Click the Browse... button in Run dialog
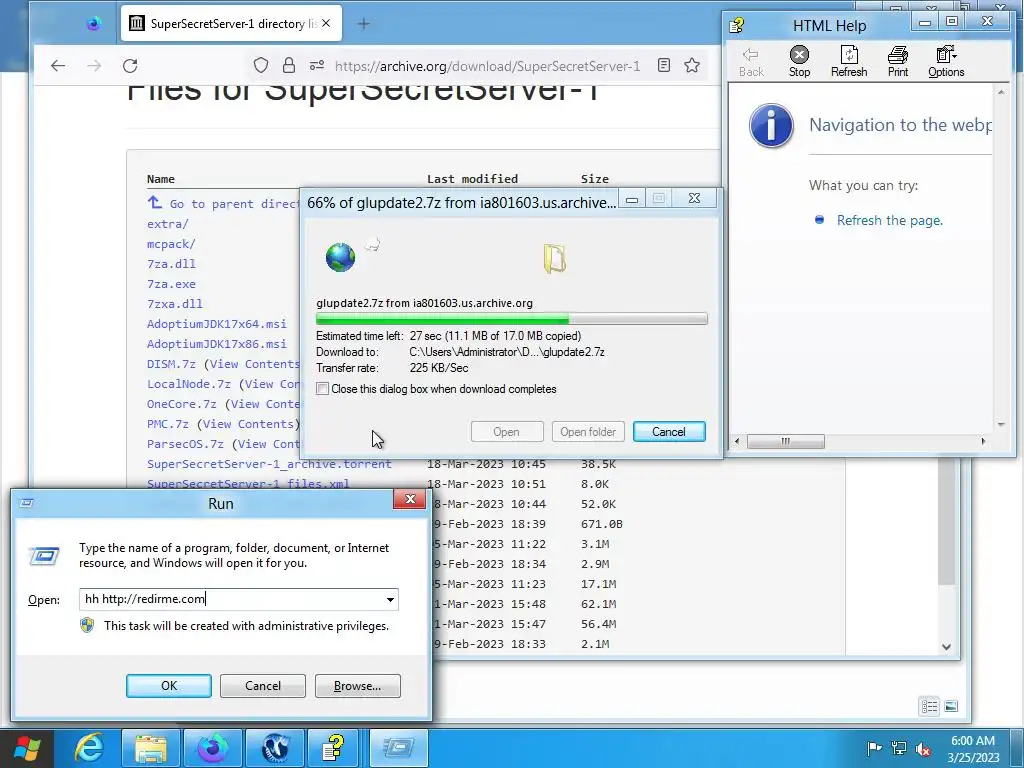This screenshot has width=1024, height=768. point(357,686)
